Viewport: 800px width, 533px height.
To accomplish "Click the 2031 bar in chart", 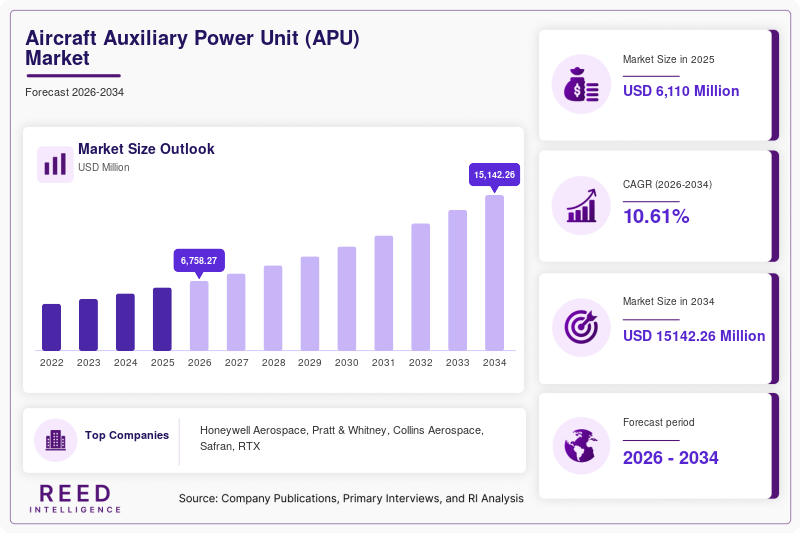I will pyautogui.click(x=384, y=293).
